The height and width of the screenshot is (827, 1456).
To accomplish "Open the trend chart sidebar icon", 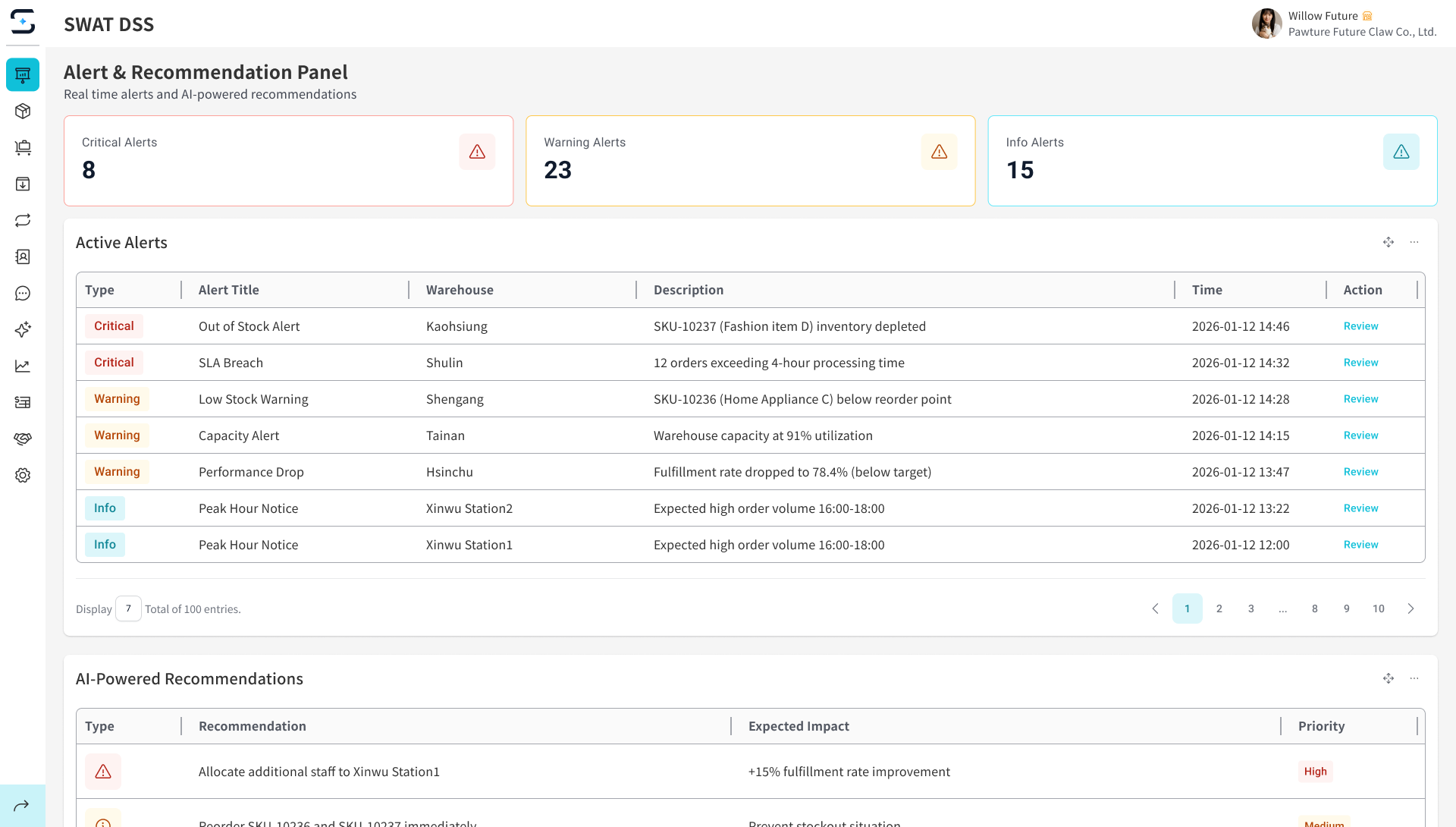I will (x=23, y=366).
